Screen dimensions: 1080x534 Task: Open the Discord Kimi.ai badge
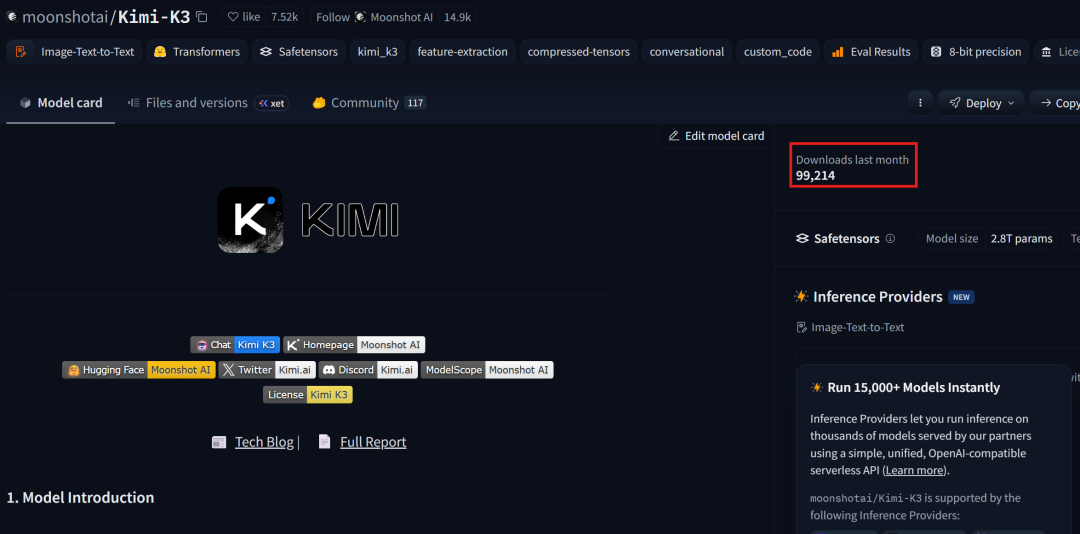pos(368,370)
